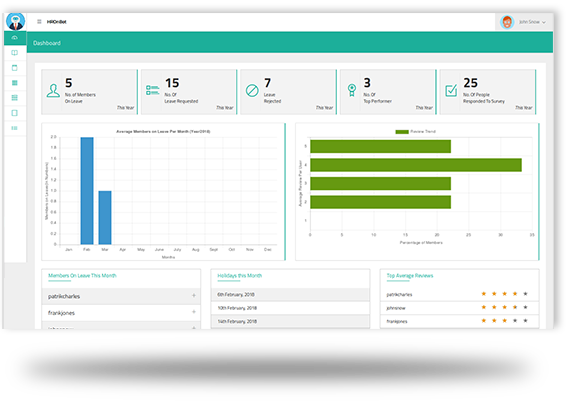Screen dimensions: 570x401
Task: Click the hamburger menu icon beside HROnBot
Action: pos(39,22)
